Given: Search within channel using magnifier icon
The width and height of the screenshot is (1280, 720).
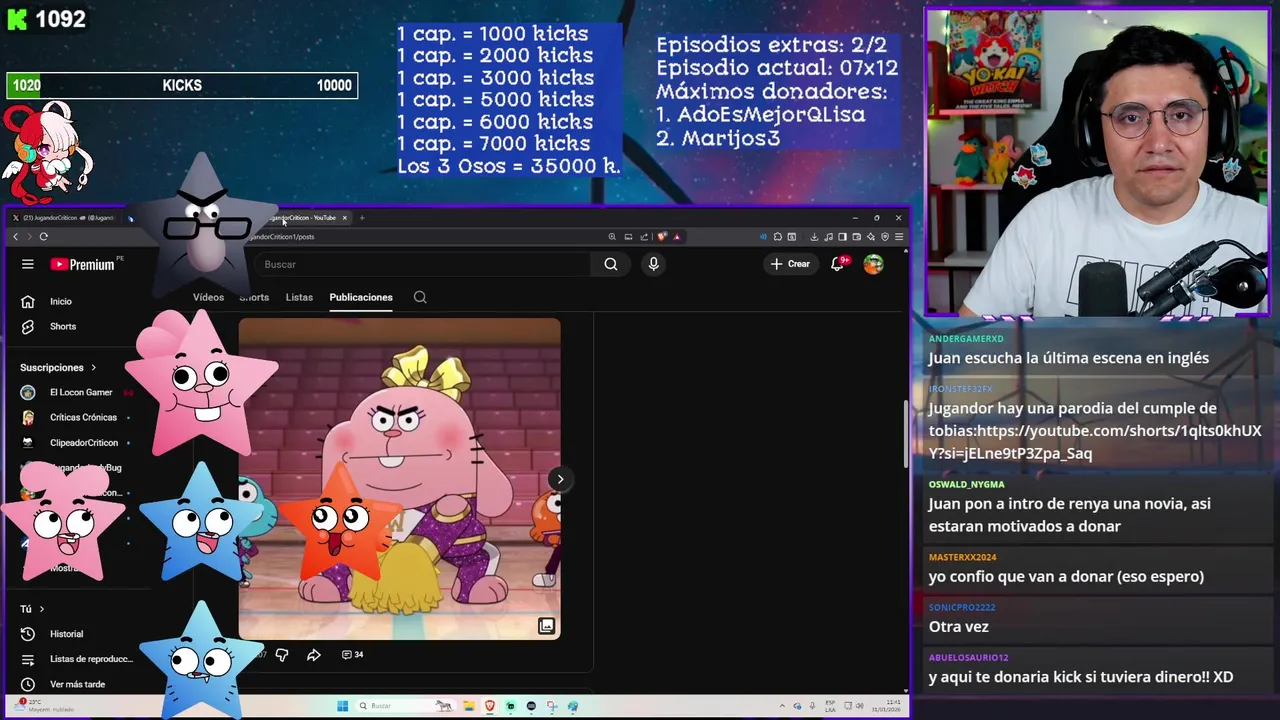Looking at the screenshot, I should tap(420, 297).
